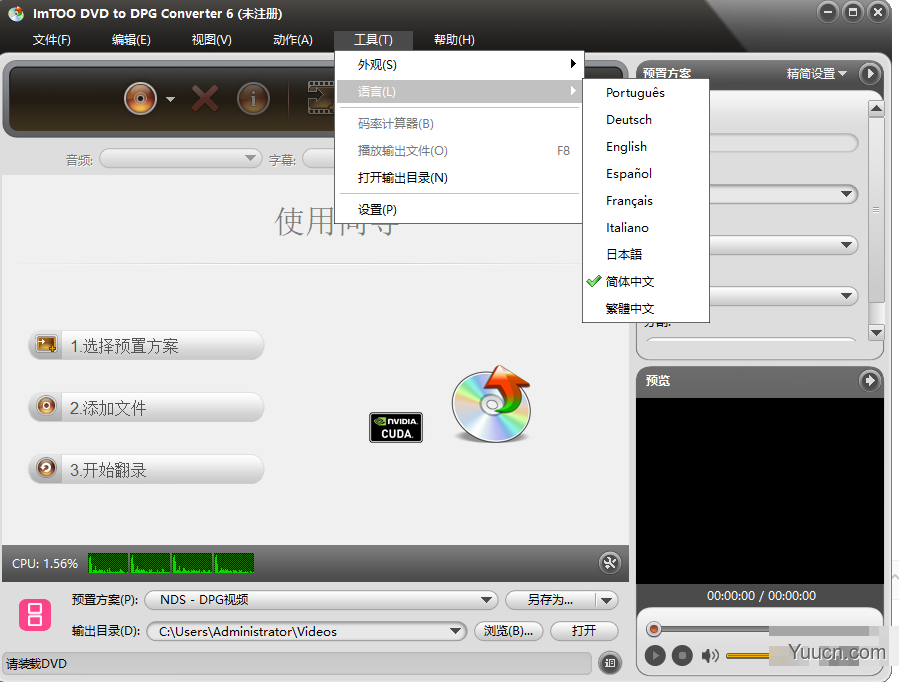Screen dimensions: 899x682
Task: Click the 打开 button
Action: click(584, 631)
